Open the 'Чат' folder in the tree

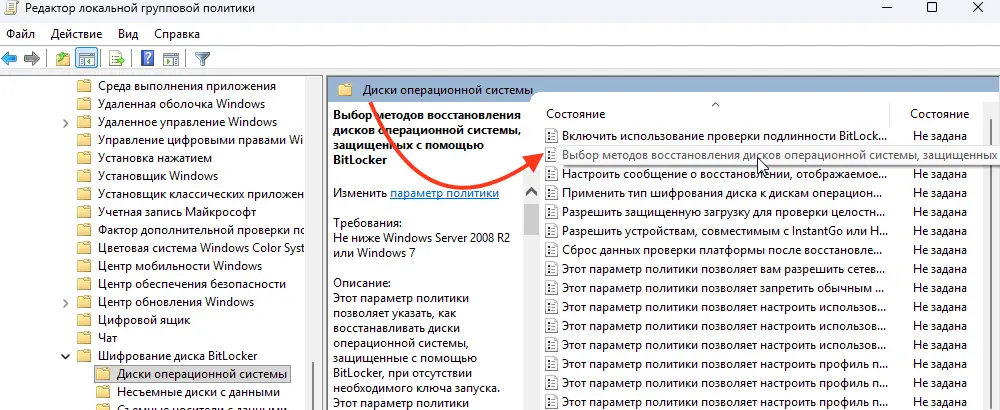coord(108,338)
